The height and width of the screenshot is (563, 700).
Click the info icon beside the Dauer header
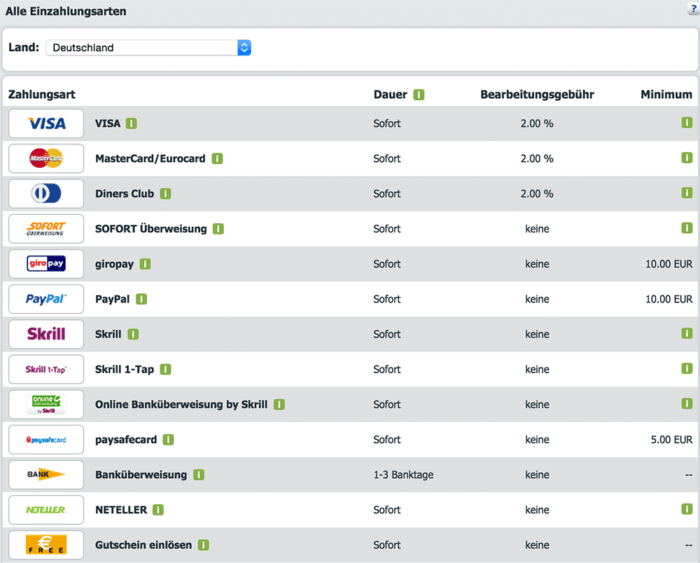pos(419,95)
